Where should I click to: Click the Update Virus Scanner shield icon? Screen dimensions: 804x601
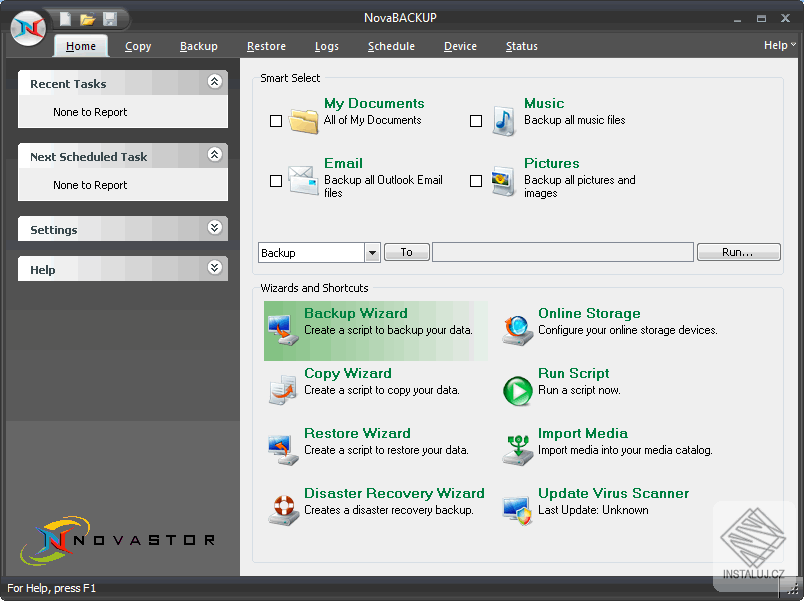[x=517, y=510]
